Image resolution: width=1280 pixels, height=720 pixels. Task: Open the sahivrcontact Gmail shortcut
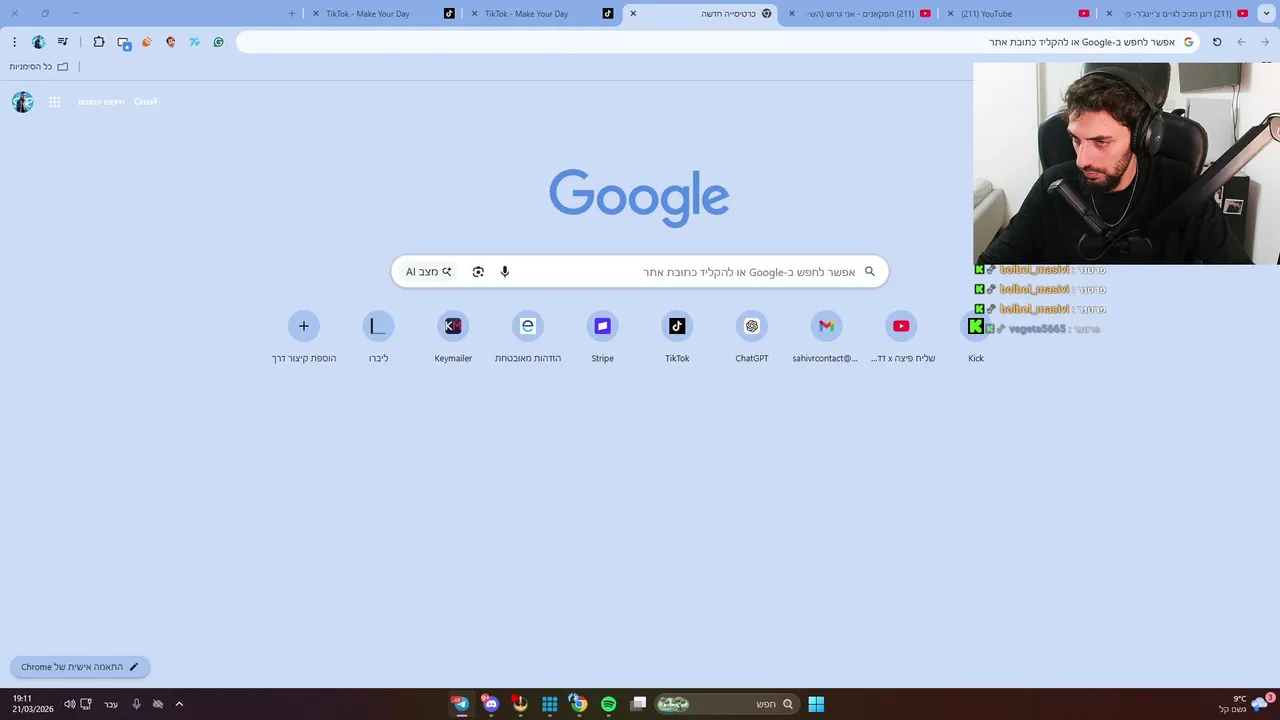coord(826,337)
